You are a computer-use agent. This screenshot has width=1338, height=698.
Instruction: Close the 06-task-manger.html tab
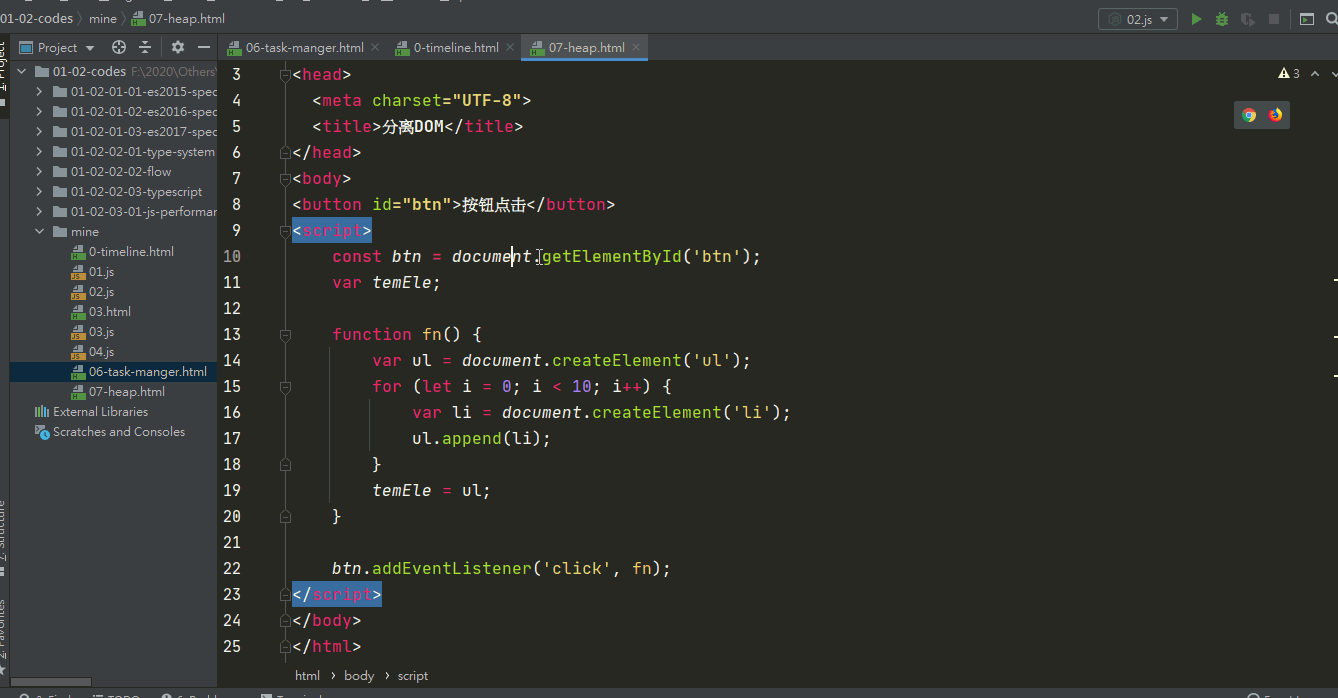(375, 47)
